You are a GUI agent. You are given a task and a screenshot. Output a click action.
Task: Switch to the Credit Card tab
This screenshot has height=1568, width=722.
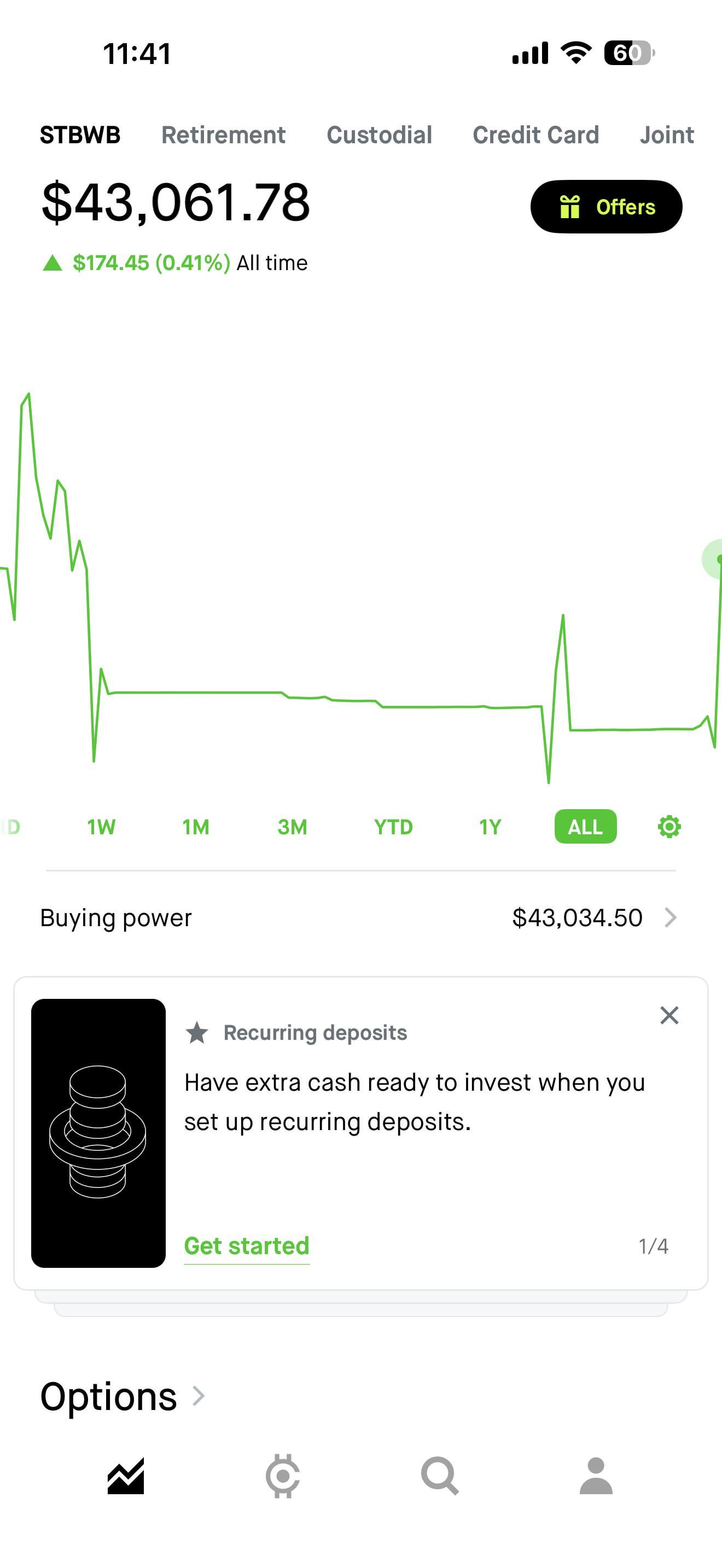[x=535, y=135]
